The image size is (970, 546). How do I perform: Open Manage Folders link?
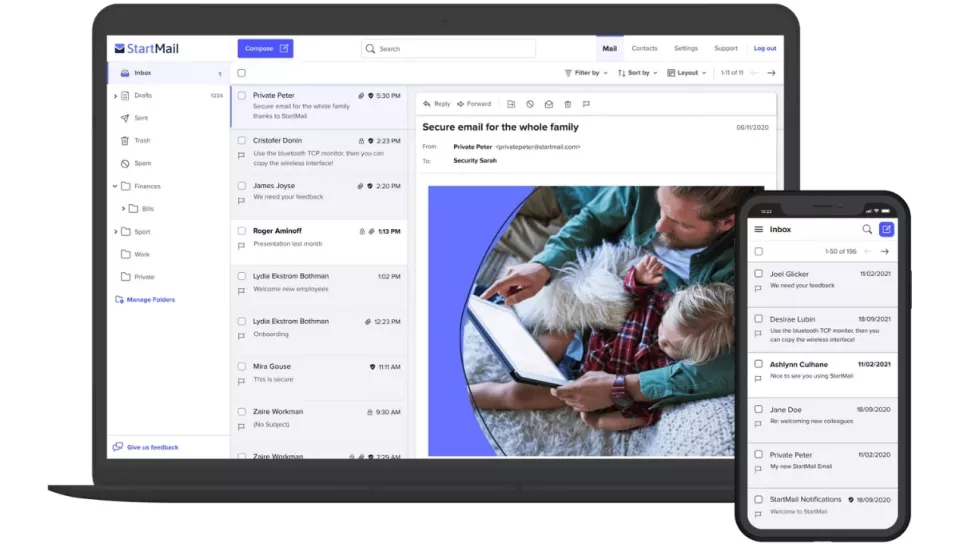coord(145,300)
